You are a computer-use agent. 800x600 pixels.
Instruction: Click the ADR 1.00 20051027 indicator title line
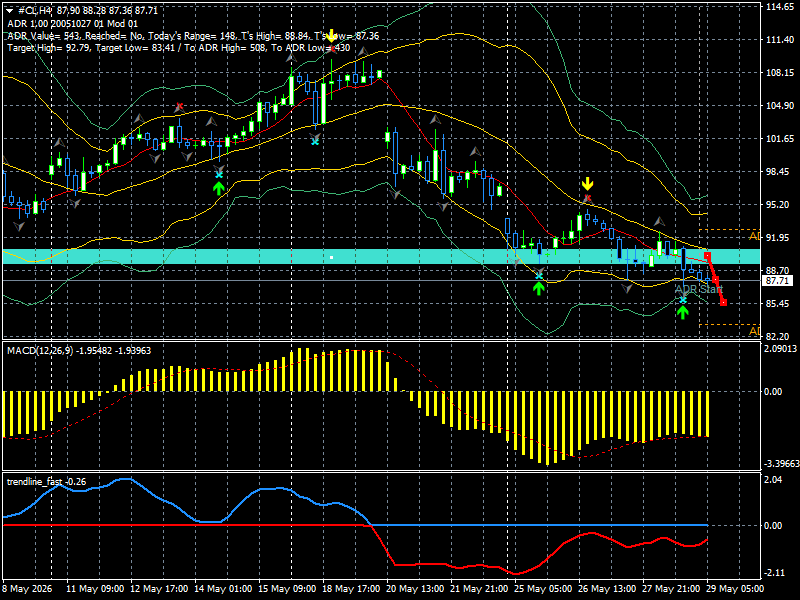click(x=72, y=23)
